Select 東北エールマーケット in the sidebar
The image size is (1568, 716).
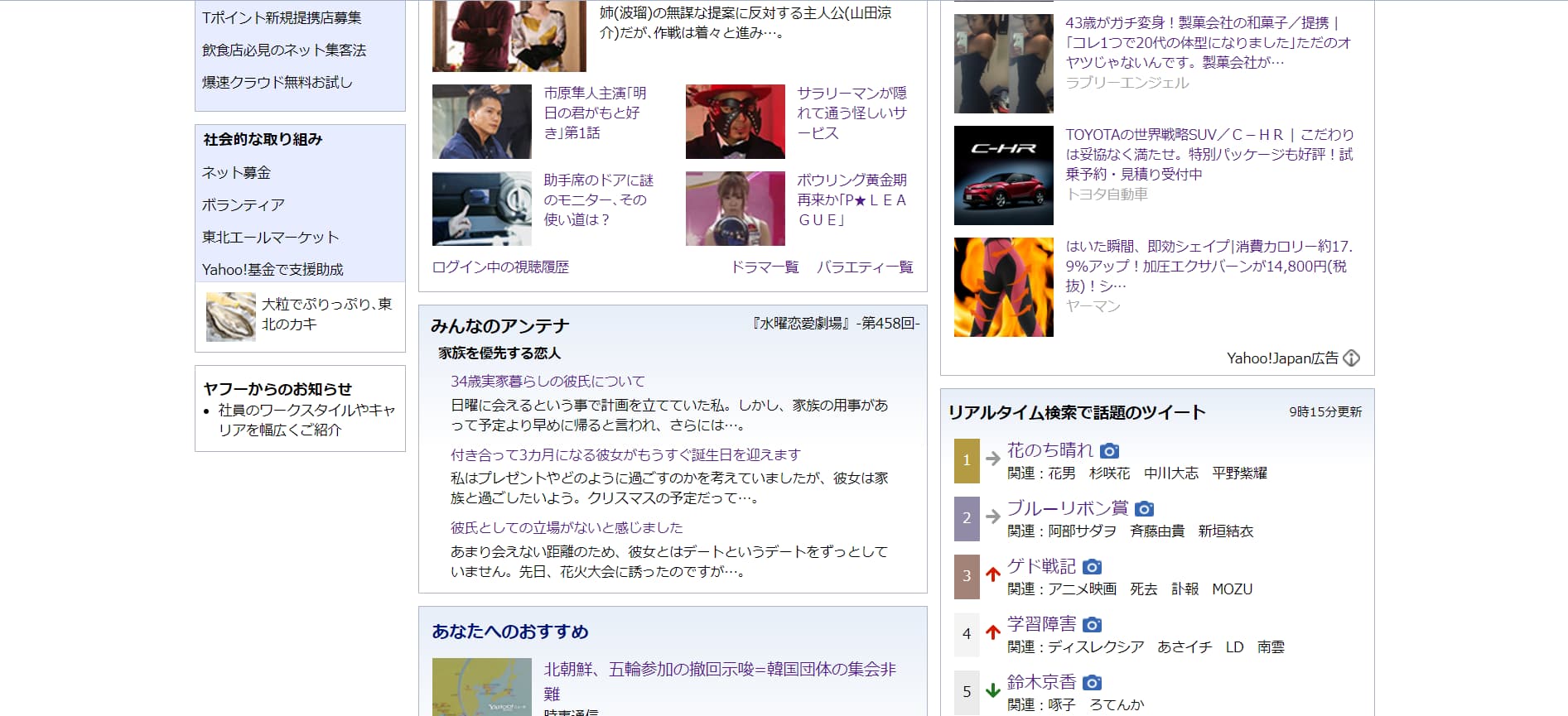pyautogui.click(x=271, y=238)
